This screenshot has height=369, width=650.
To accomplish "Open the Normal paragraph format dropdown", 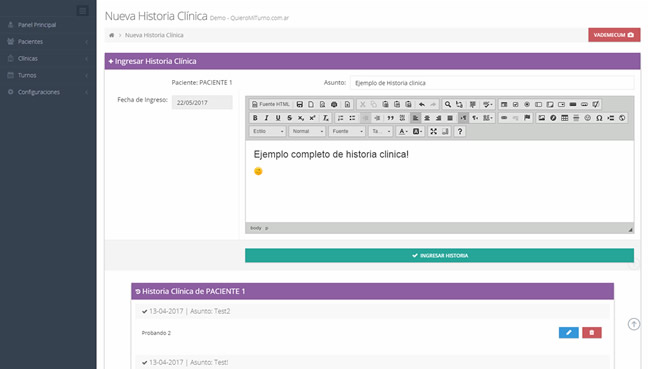I will pos(307,131).
